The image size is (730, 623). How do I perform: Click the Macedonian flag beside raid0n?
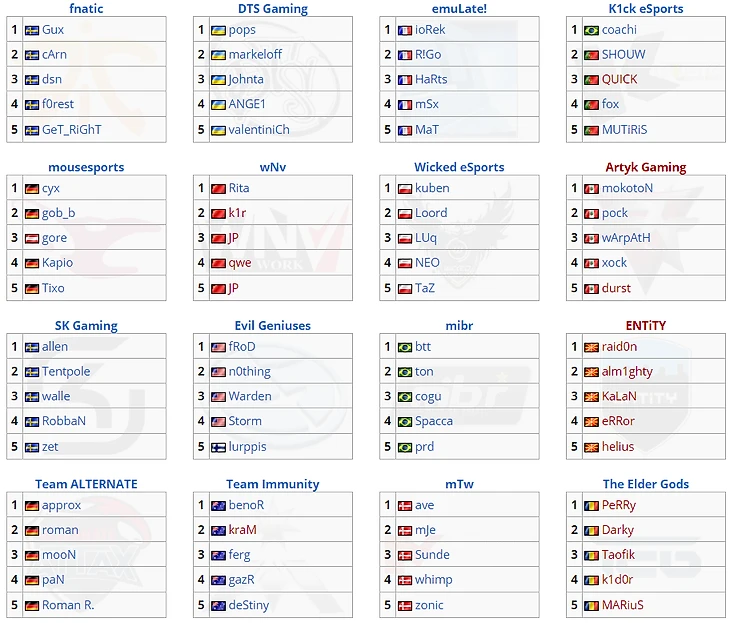click(591, 348)
